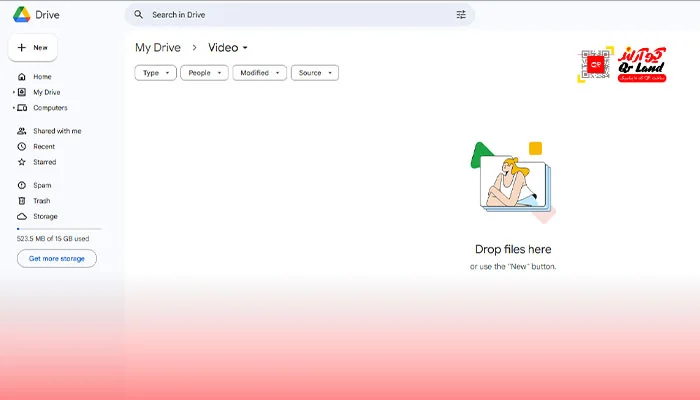
Task: Open the Trash folder
Action: pos(41,201)
